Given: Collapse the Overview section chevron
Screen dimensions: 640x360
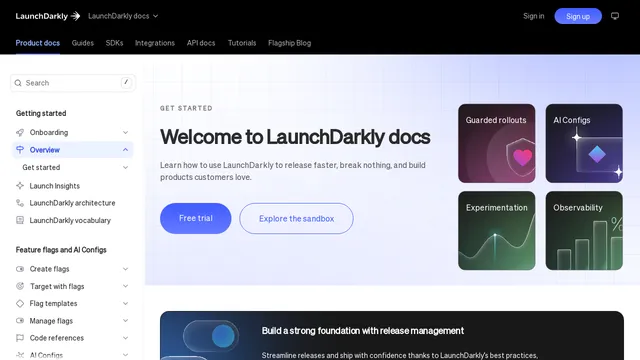Looking at the screenshot, I should (x=125, y=150).
